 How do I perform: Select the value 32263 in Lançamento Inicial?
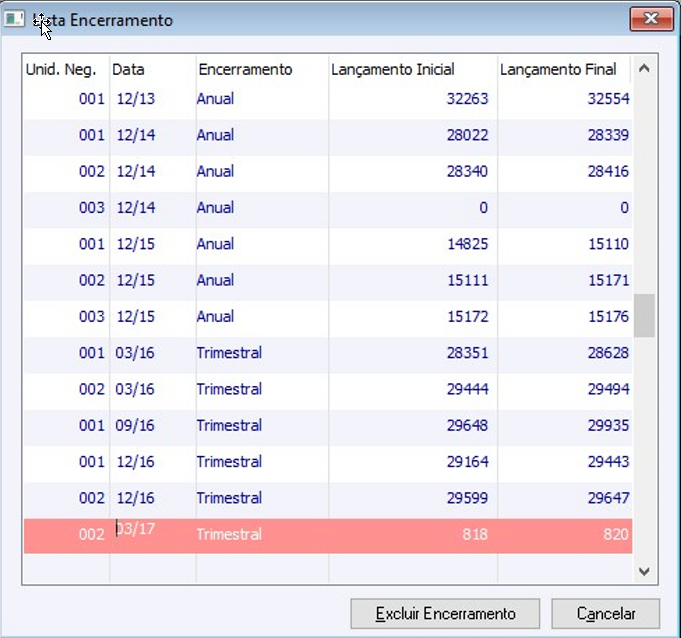467,99
